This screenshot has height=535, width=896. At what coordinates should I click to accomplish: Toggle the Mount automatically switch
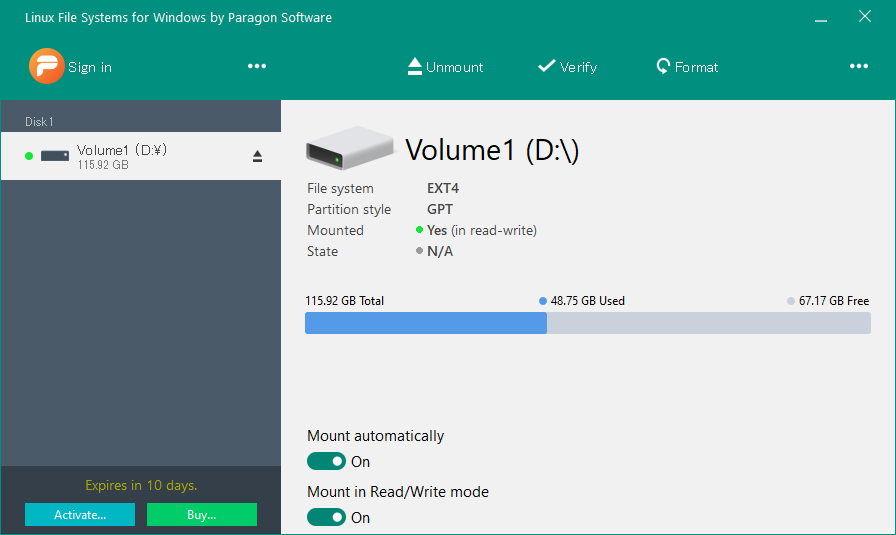tap(326, 461)
